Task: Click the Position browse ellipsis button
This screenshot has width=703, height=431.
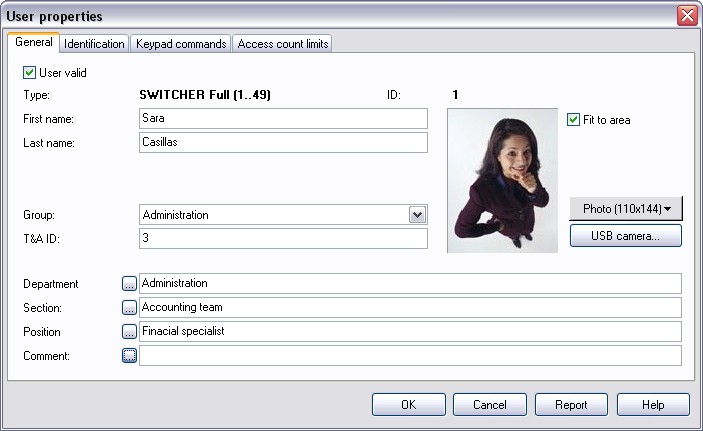Action: pyautogui.click(x=129, y=331)
